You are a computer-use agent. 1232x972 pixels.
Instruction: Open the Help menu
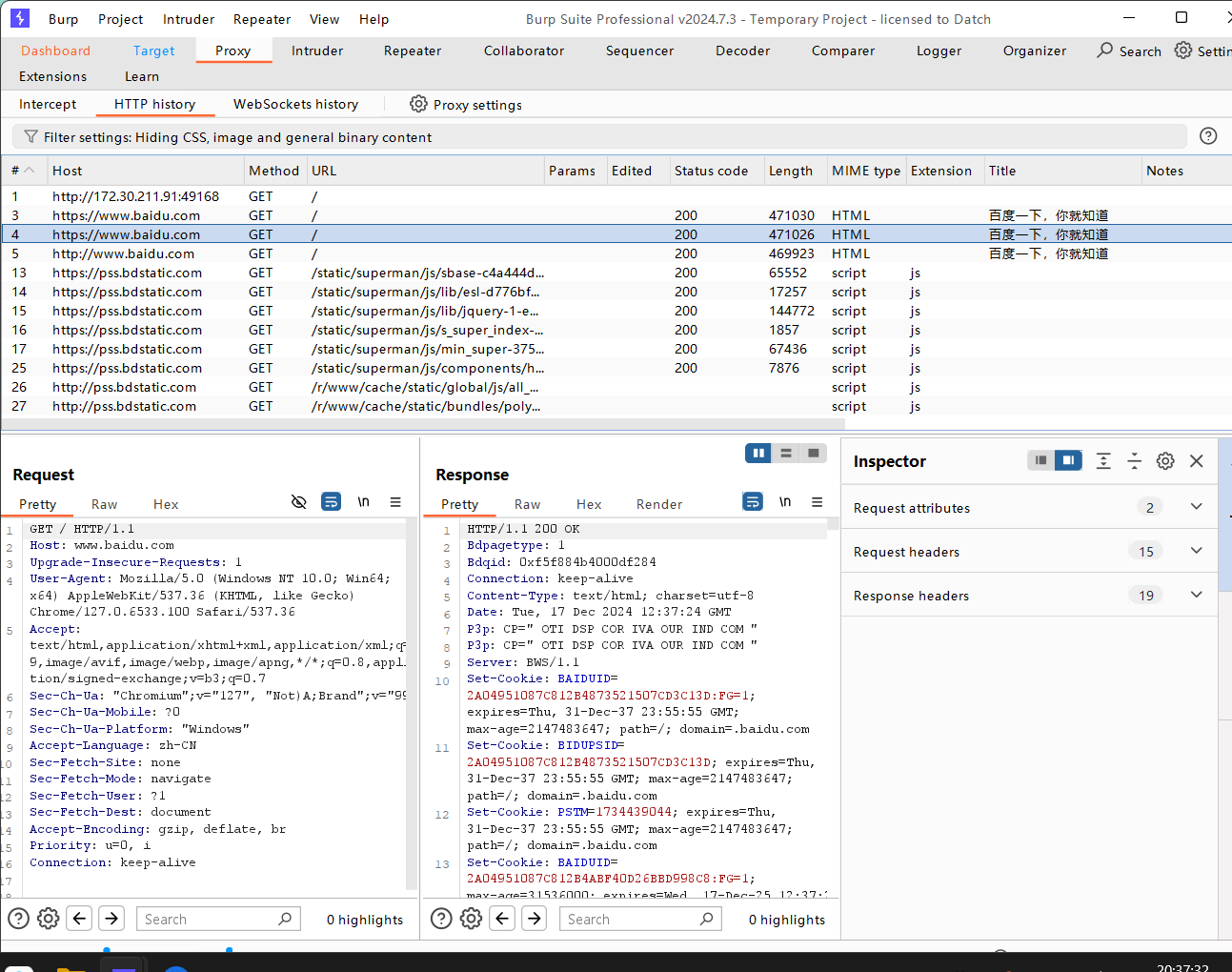click(374, 19)
